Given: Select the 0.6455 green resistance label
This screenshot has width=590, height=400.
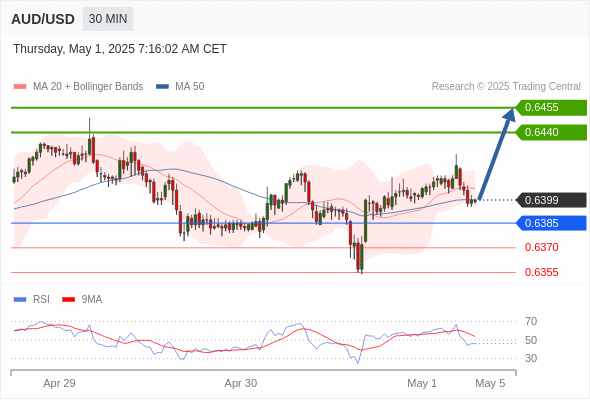Looking at the screenshot, I should [x=551, y=107].
